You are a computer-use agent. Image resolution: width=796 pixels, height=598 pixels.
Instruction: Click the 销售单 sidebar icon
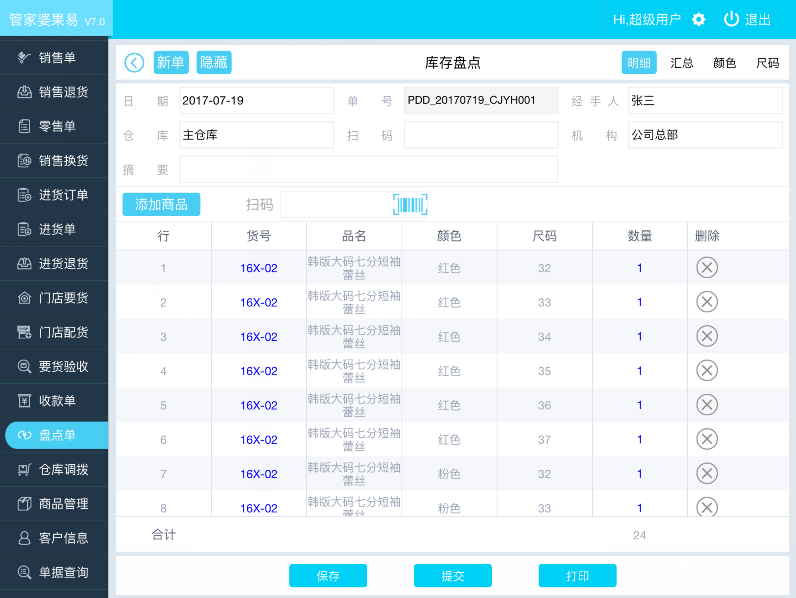[x=24, y=57]
